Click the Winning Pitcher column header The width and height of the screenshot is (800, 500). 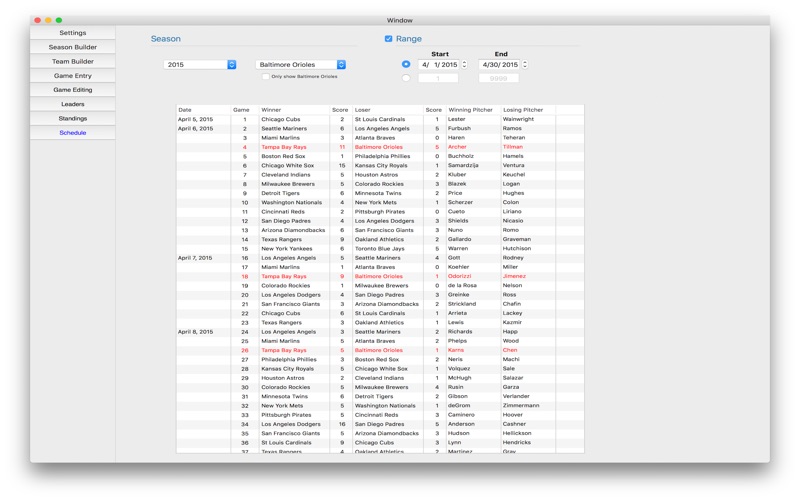(x=470, y=110)
